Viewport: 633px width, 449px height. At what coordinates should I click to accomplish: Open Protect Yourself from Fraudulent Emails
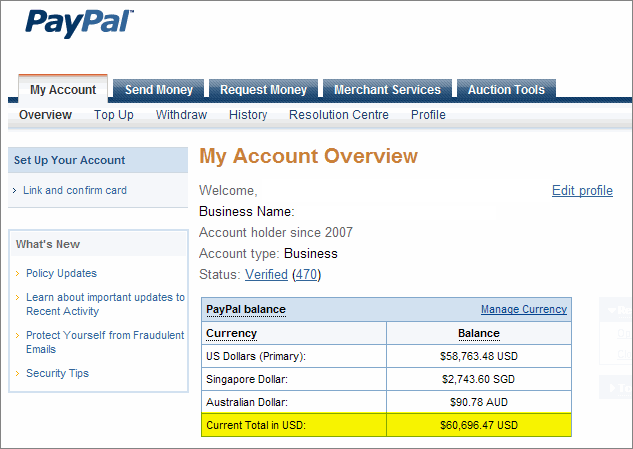pos(105,342)
